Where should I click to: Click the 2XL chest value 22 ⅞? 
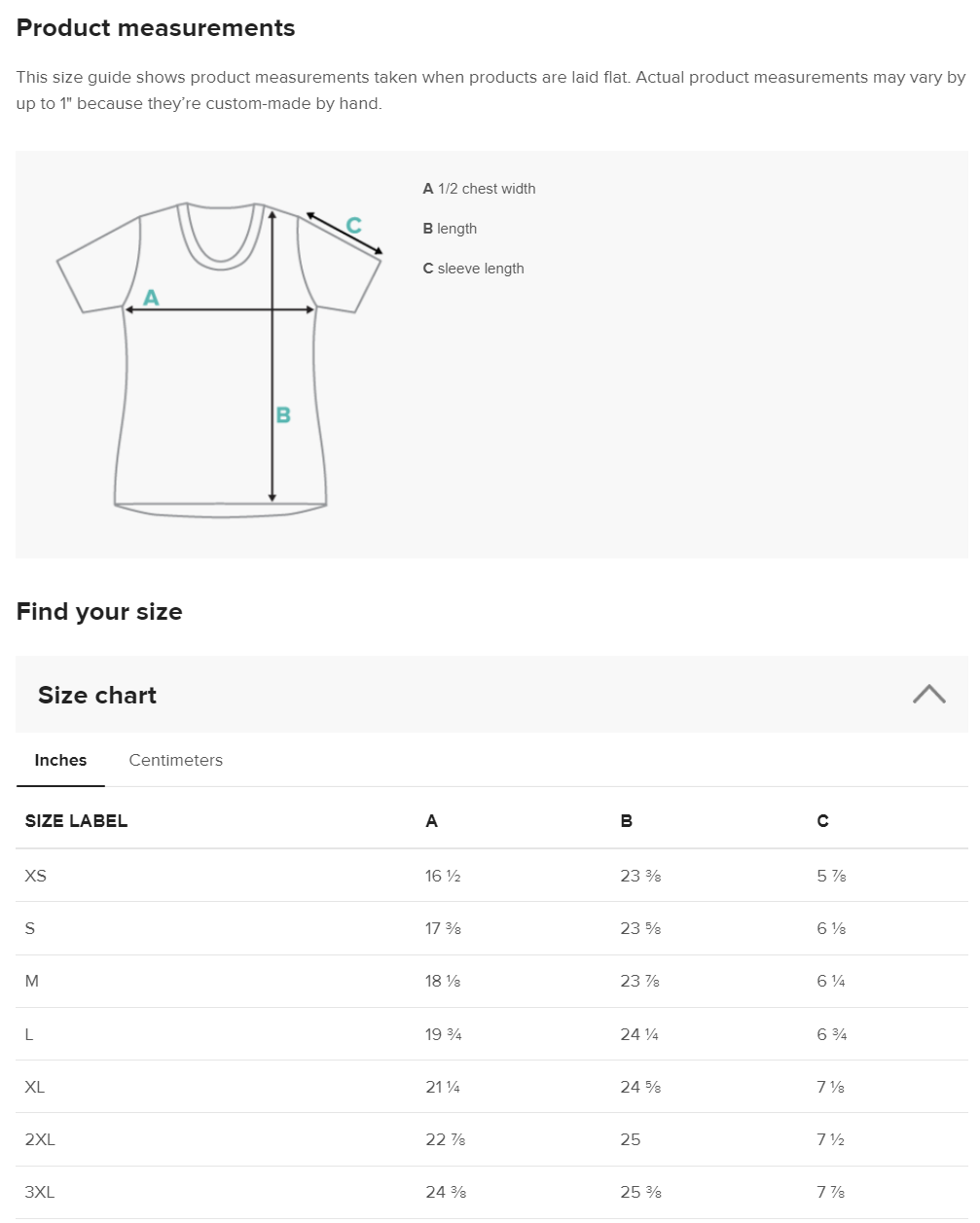click(x=445, y=1139)
